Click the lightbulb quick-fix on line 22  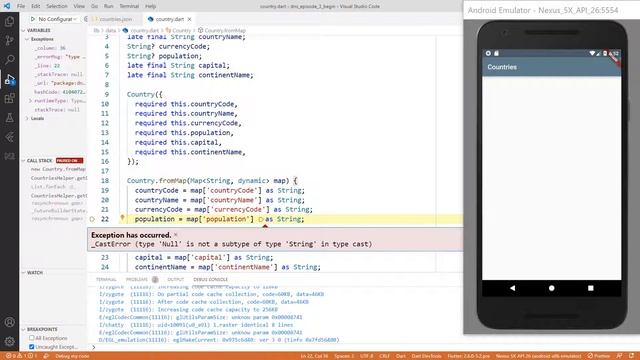click(122, 218)
